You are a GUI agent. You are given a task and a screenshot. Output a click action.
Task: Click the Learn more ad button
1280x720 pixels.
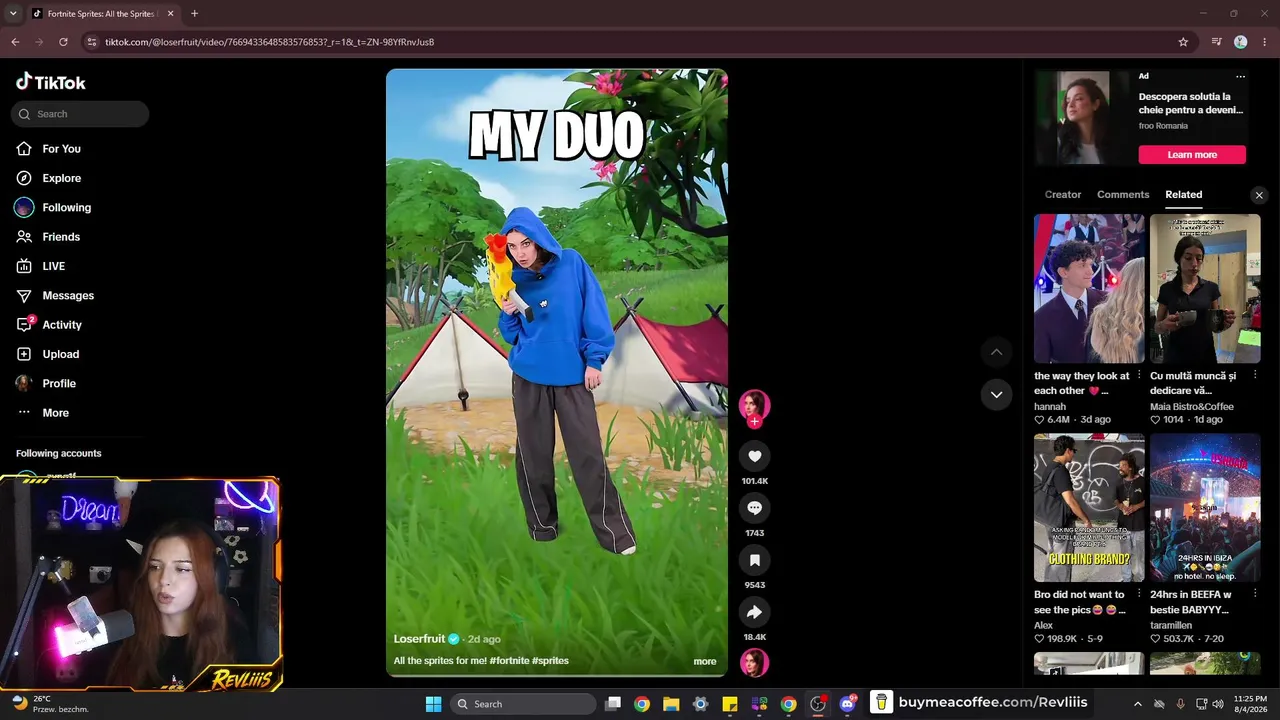click(x=1192, y=155)
